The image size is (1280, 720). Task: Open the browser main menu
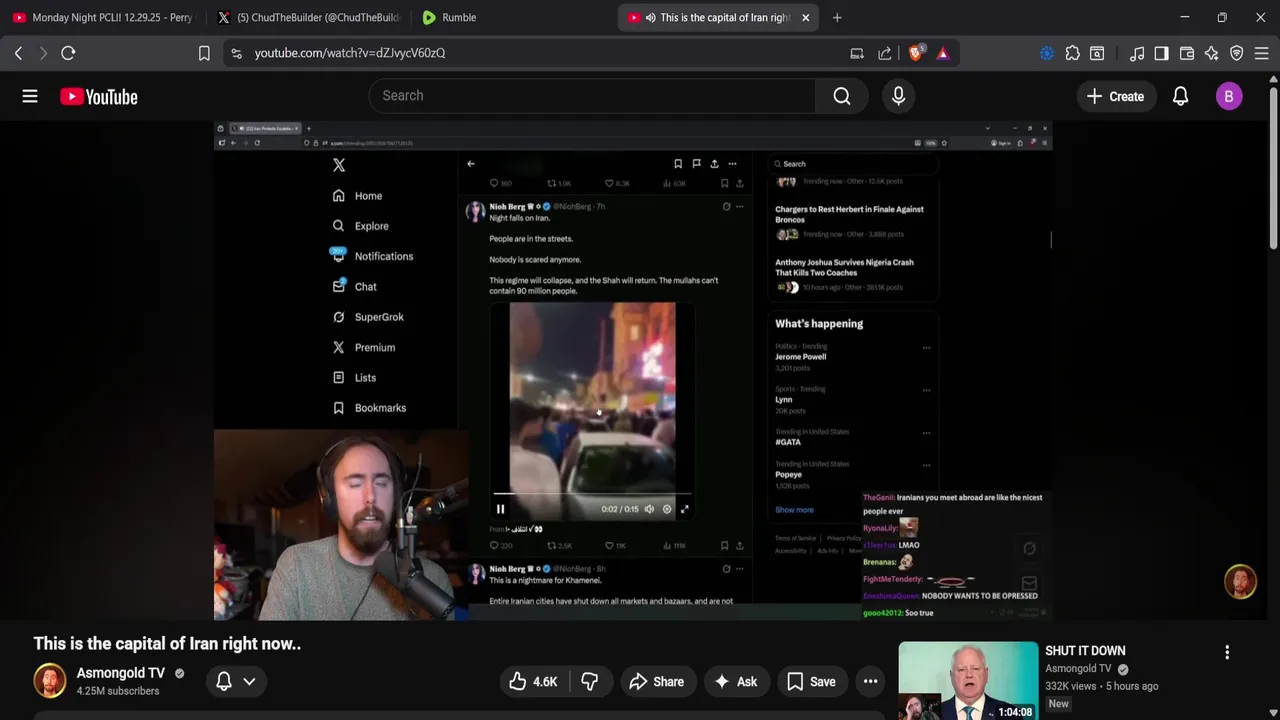(x=1262, y=53)
